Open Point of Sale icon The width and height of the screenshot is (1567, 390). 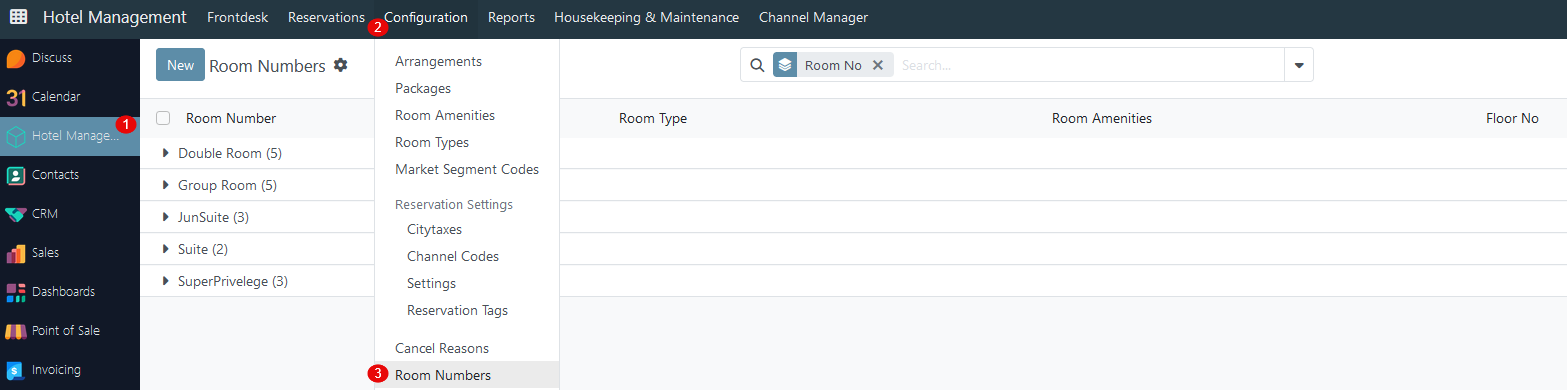click(x=16, y=331)
